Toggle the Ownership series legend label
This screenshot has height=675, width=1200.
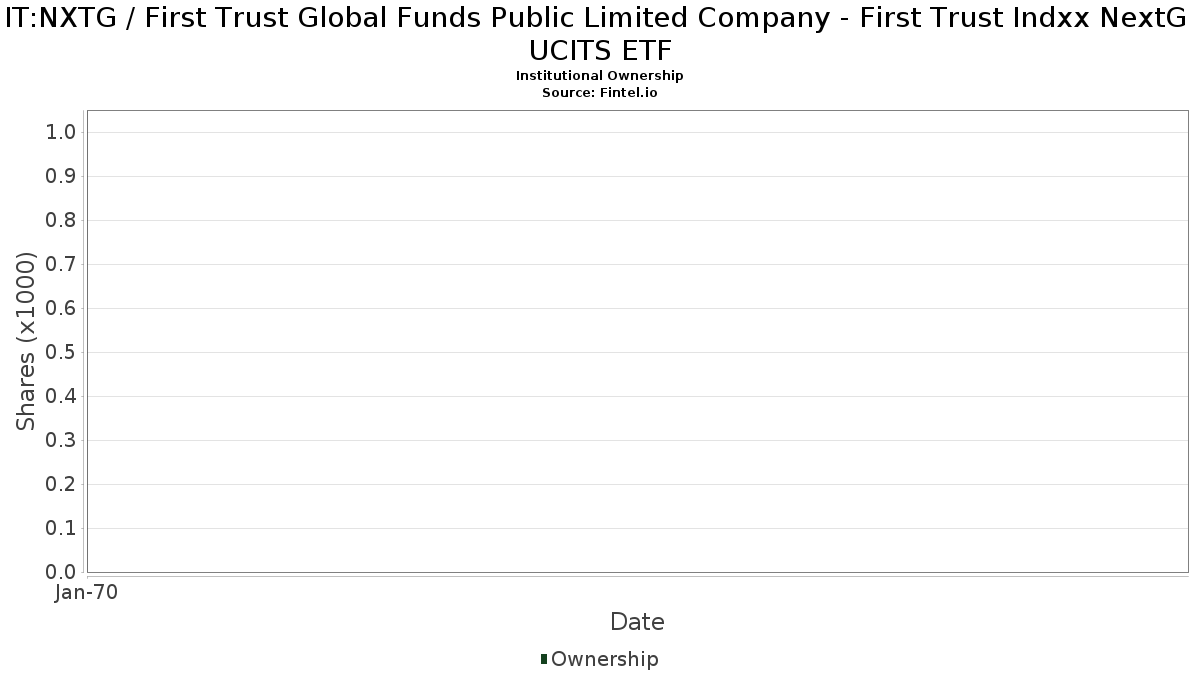coord(604,659)
